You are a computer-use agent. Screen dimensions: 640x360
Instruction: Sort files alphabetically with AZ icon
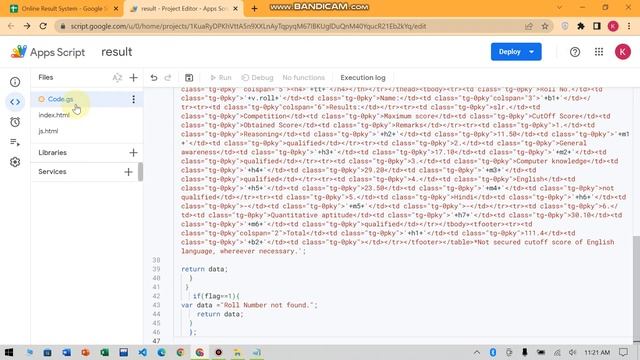tap(117, 78)
